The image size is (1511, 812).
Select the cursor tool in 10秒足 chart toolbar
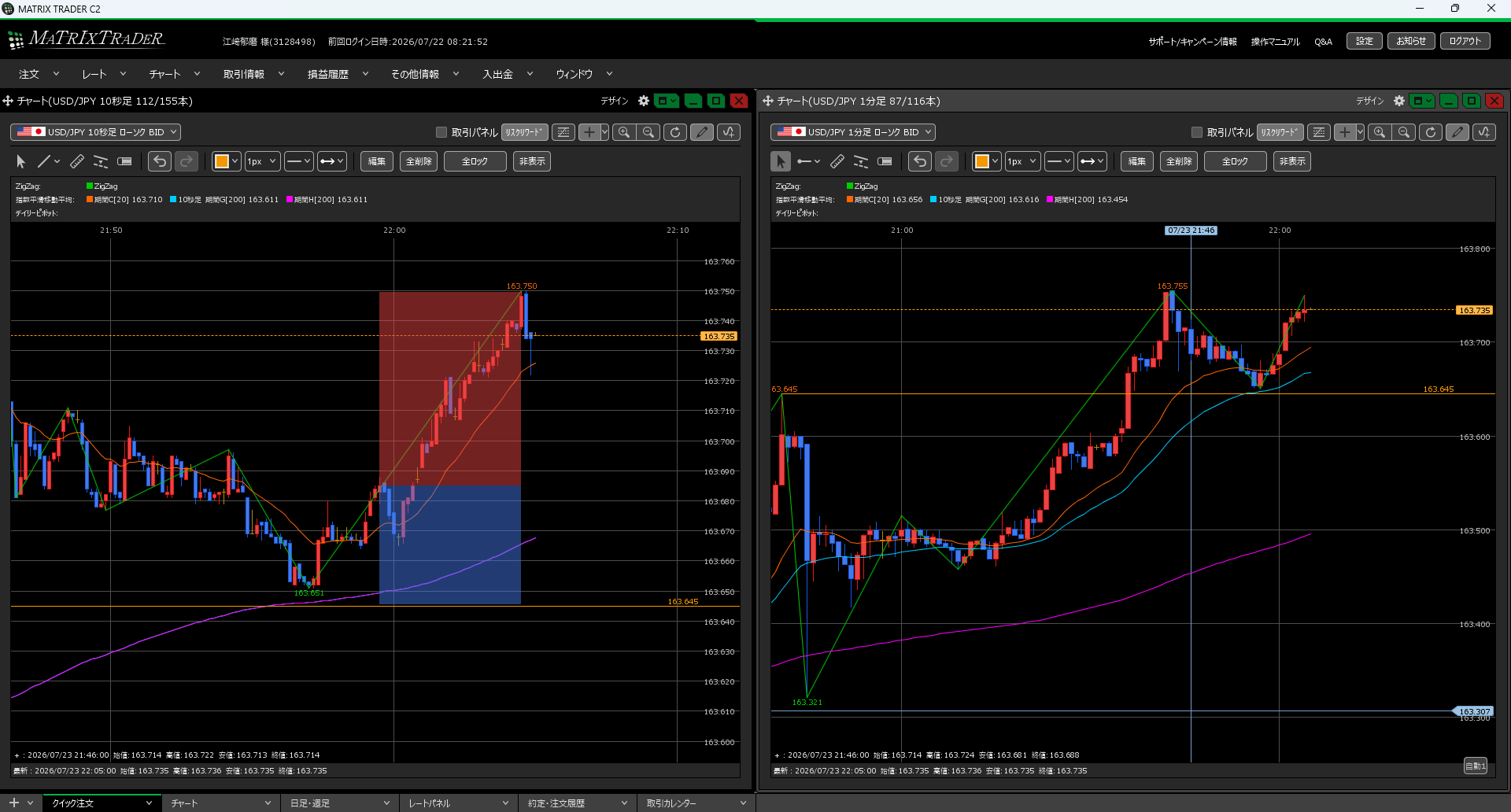point(21,161)
